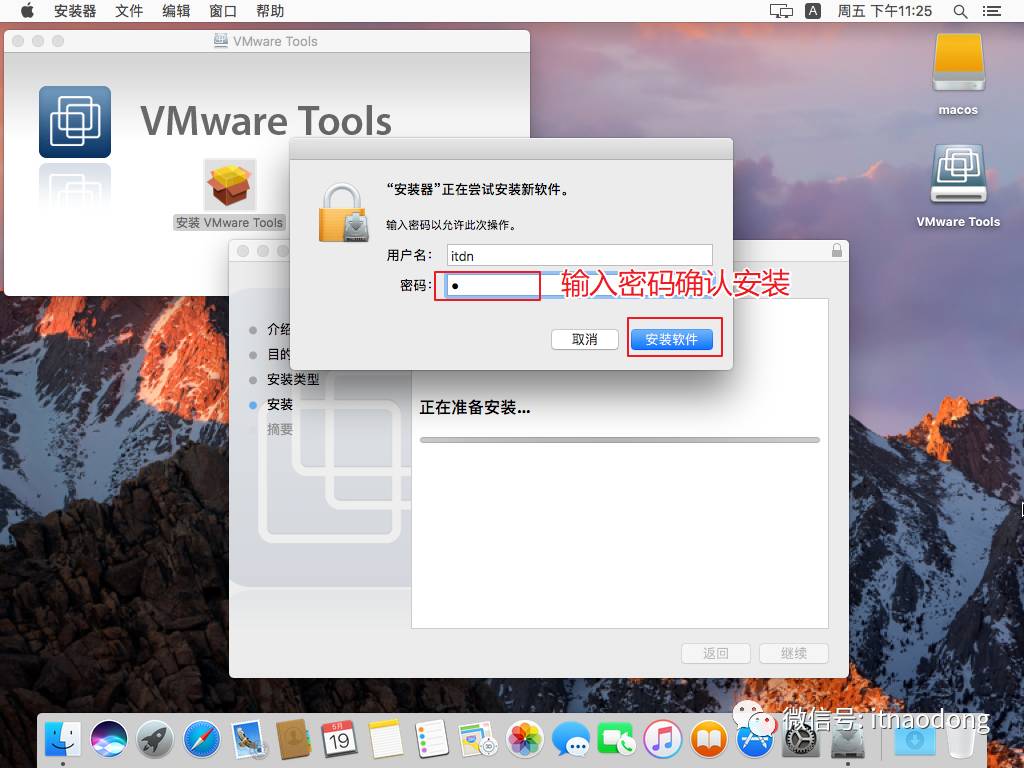1024x768 pixels.
Task: Click the VMware Tools window title
Action: (x=275, y=41)
